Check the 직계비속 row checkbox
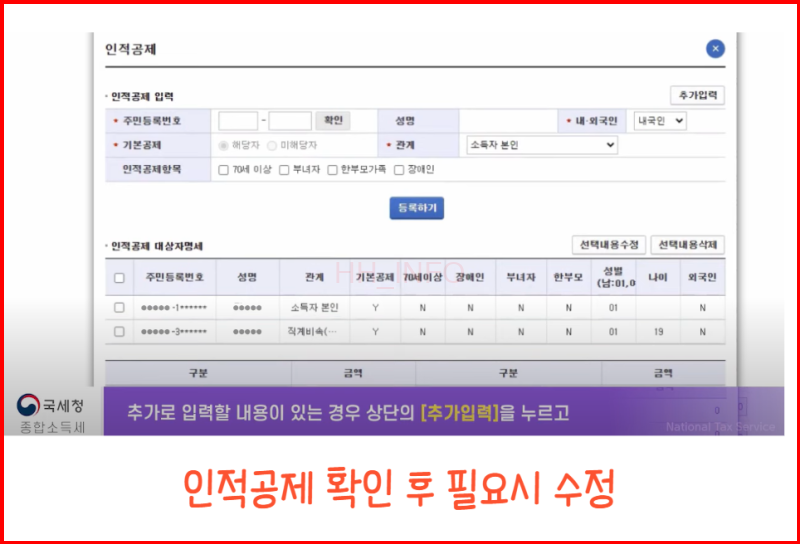This screenshot has width=800, height=544. point(119,332)
